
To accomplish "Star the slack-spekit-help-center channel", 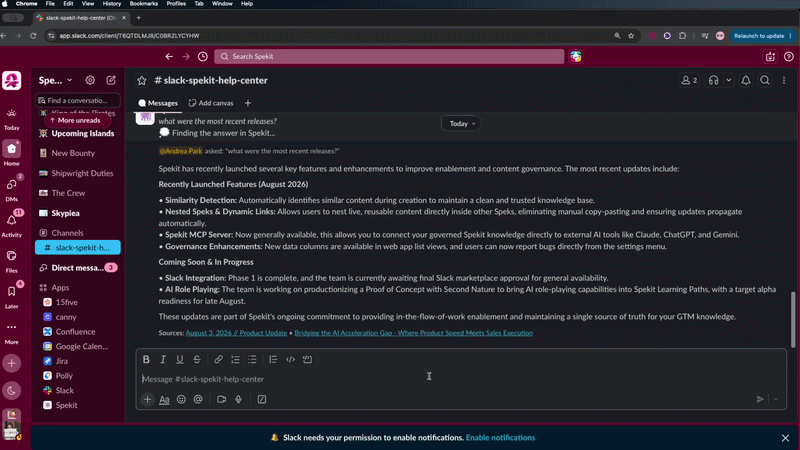I will (x=142, y=81).
